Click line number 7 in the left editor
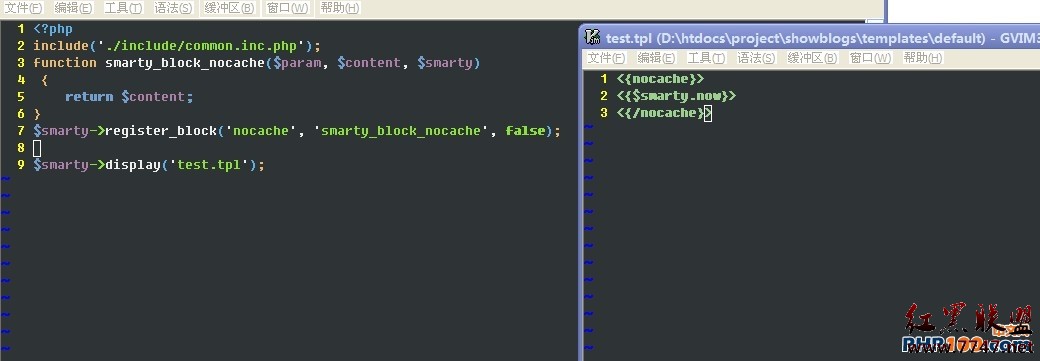The height and width of the screenshot is (361, 1040). tap(21, 131)
